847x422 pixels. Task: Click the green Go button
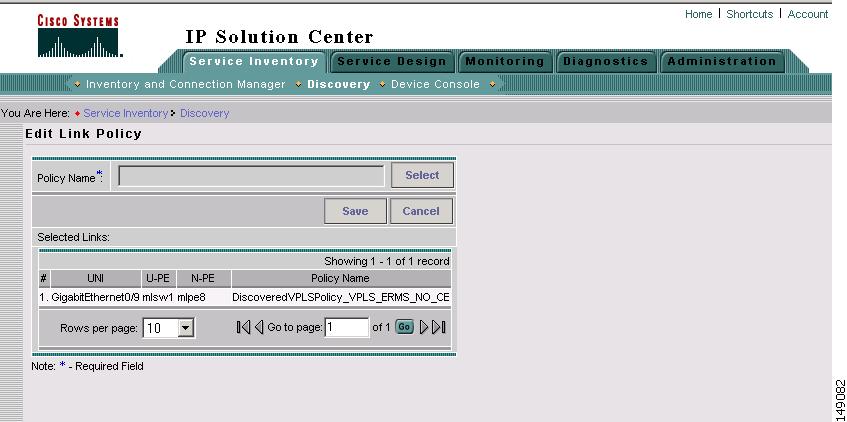tap(404, 327)
